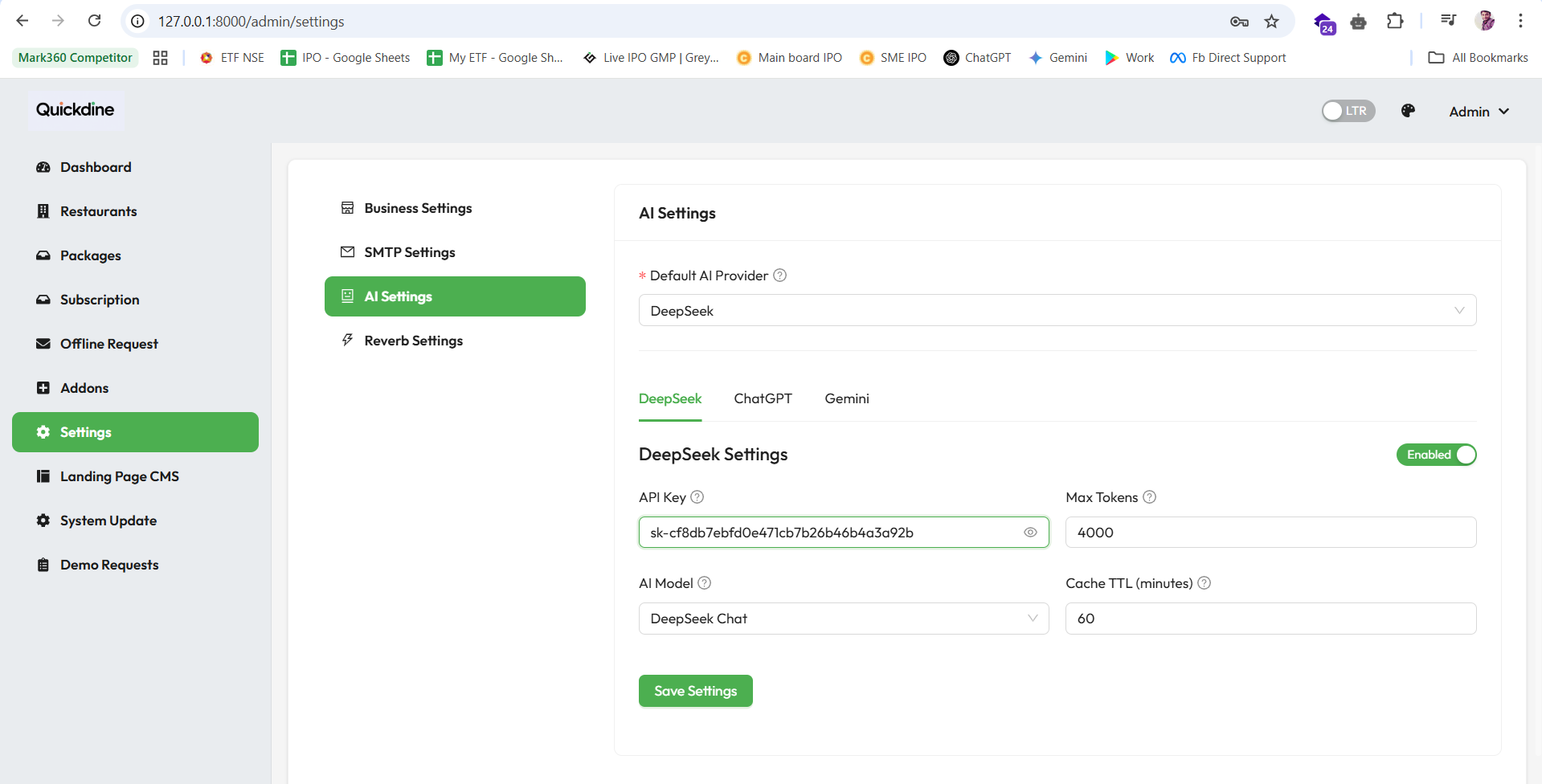
Task: Click the extension icon with 24 badge
Action: (x=1323, y=22)
